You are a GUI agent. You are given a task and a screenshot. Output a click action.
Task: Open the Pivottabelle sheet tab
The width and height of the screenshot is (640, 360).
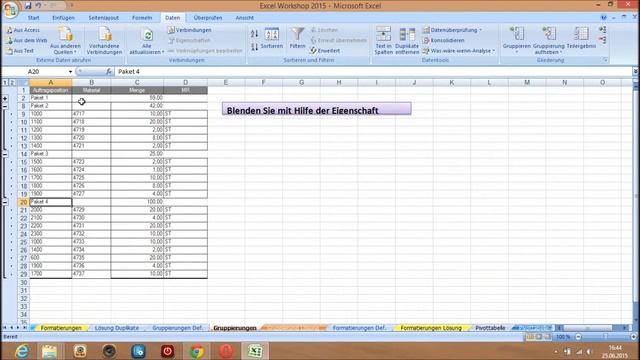tap(490, 328)
